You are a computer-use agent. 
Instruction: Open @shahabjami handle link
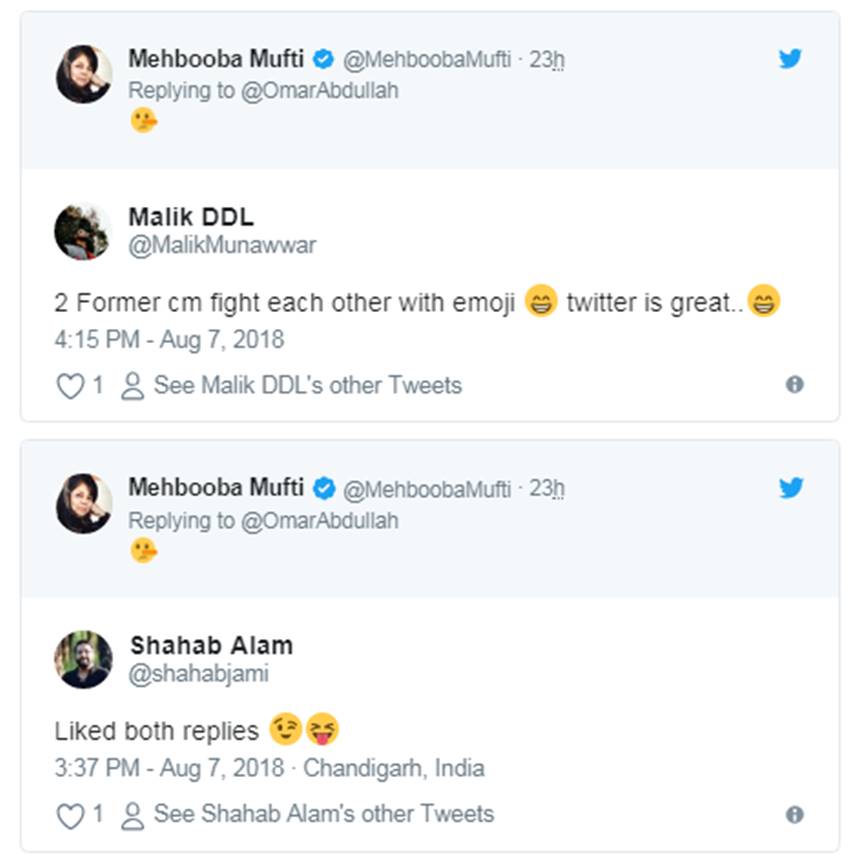click(200, 673)
